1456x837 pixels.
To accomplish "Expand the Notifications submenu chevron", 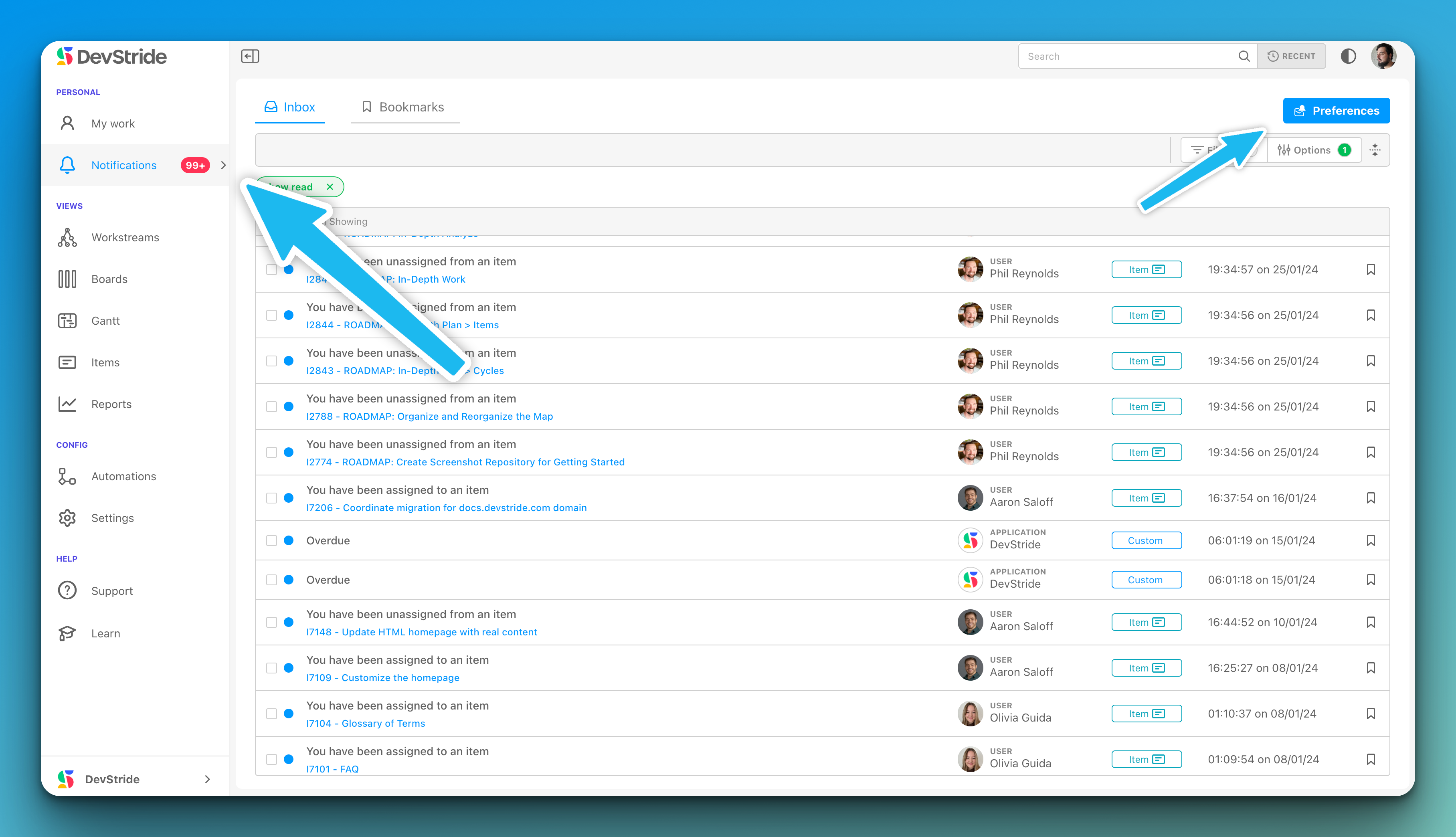I will coord(223,165).
